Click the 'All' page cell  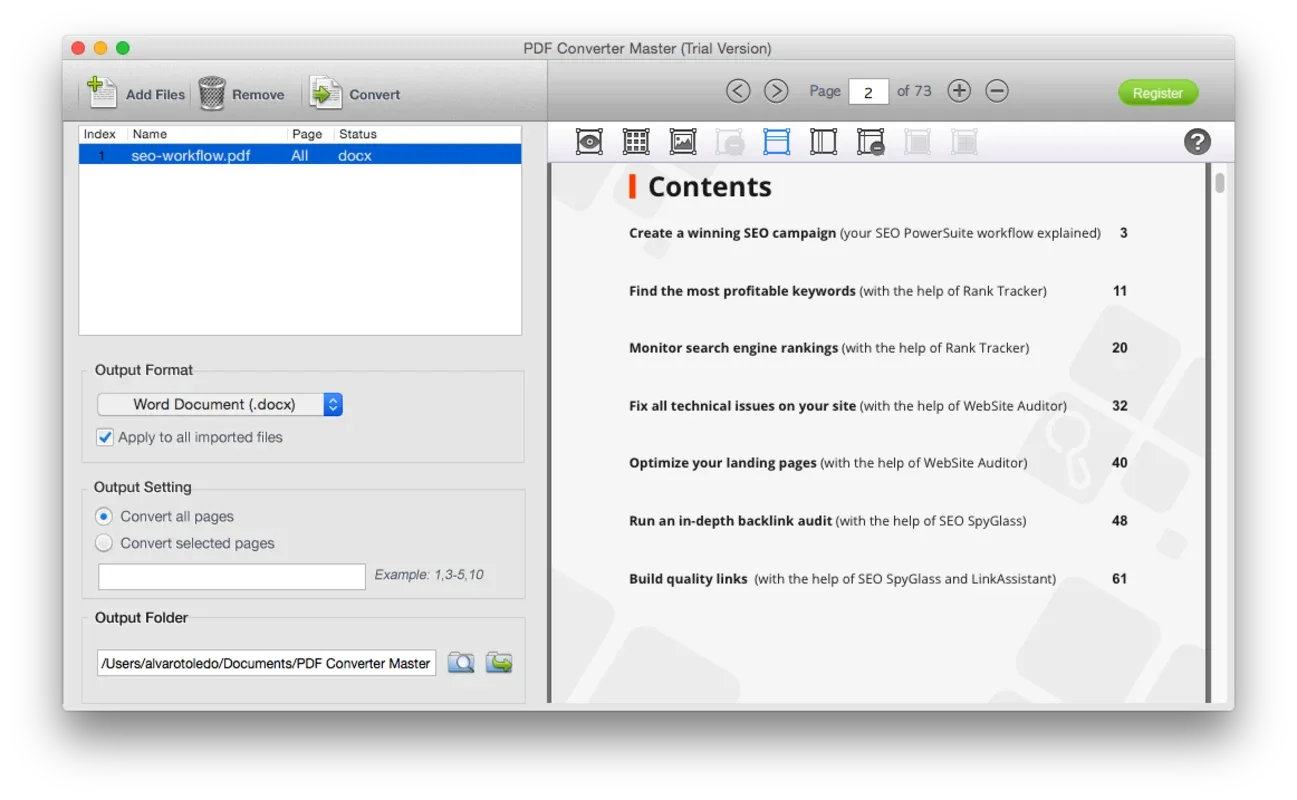pos(300,155)
